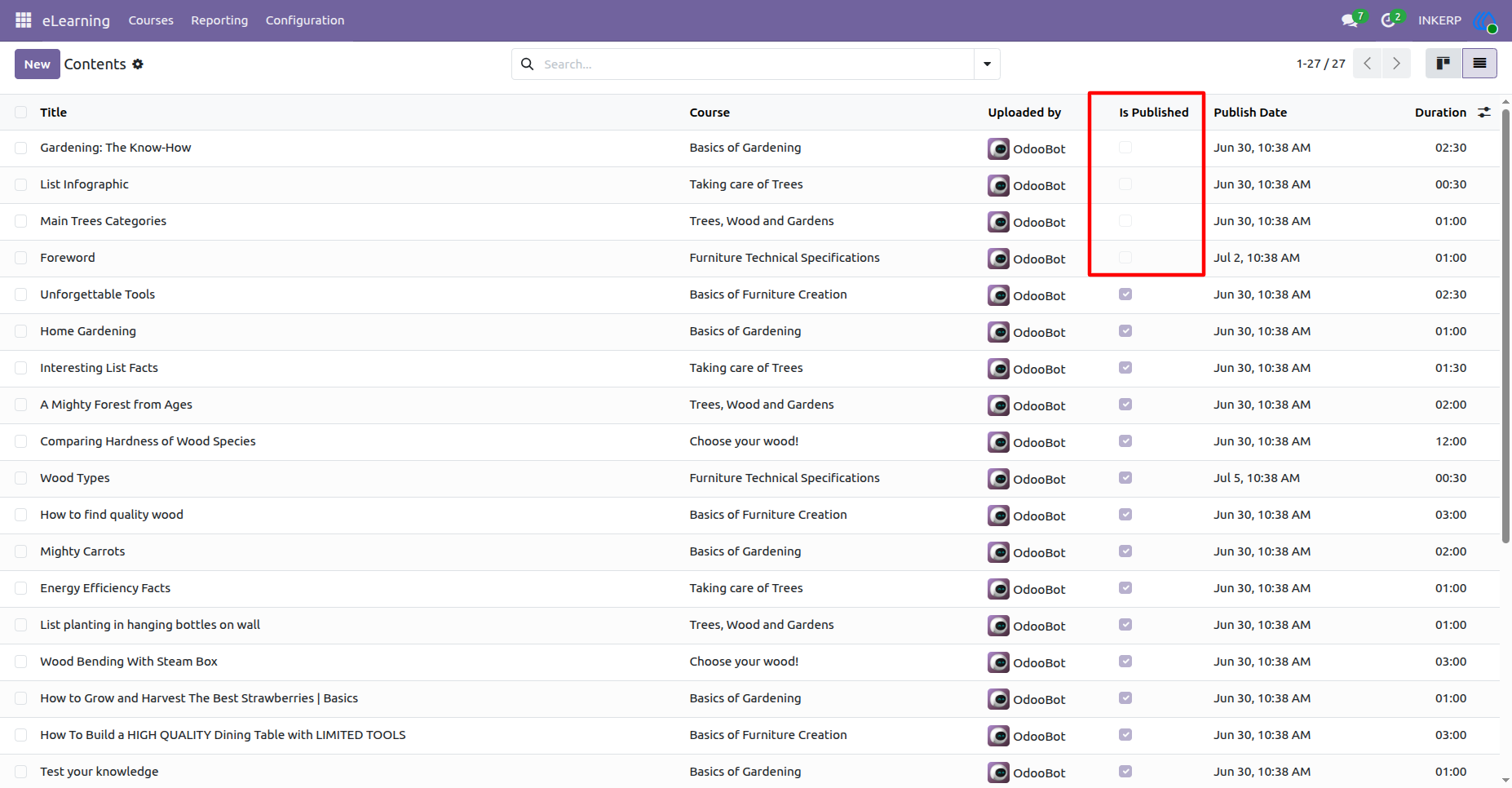Click OdooBot avatar in Test your knowledge row
The width and height of the screenshot is (1512, 788).
point(998,773)
